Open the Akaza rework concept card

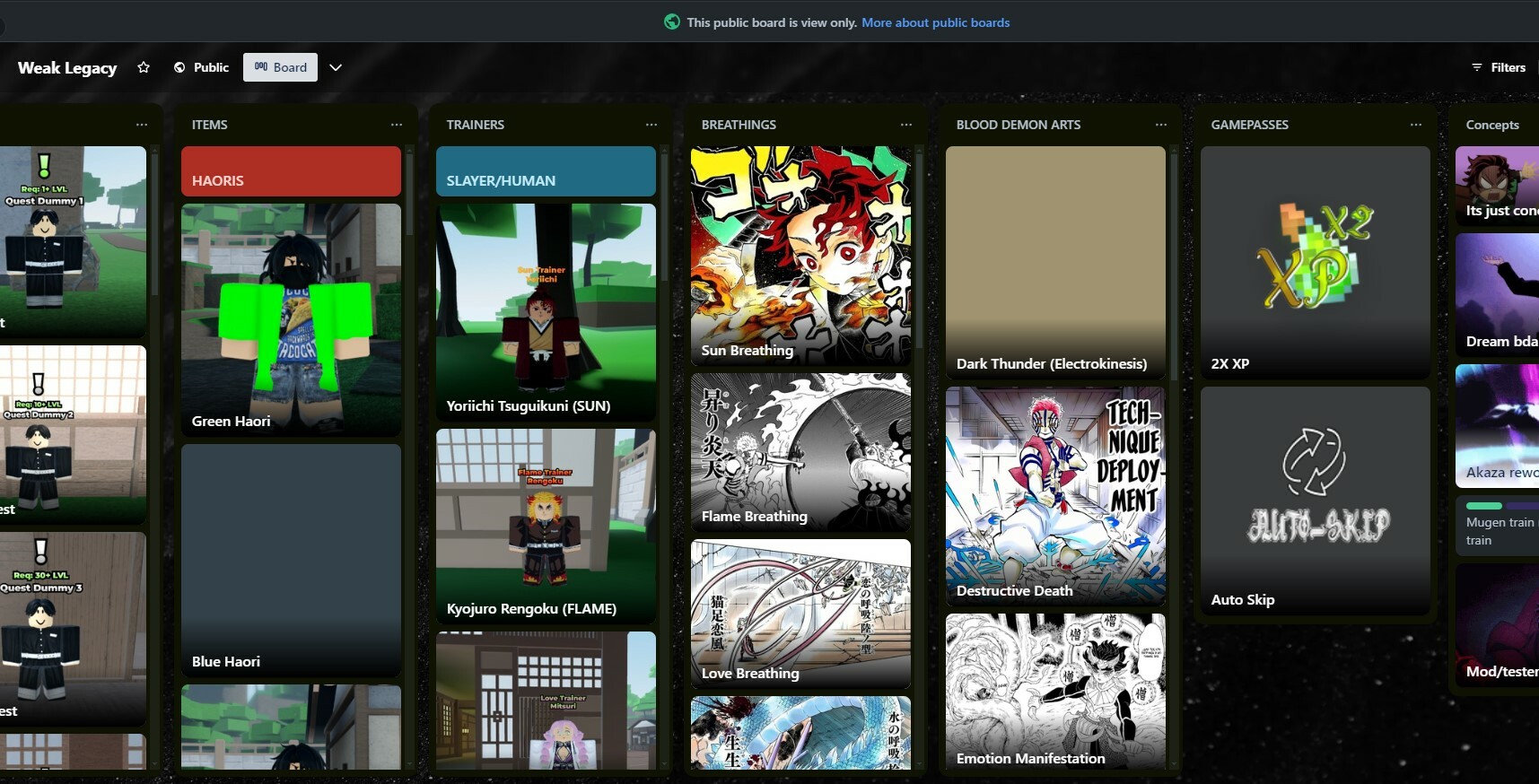[x=1497, y=426]
